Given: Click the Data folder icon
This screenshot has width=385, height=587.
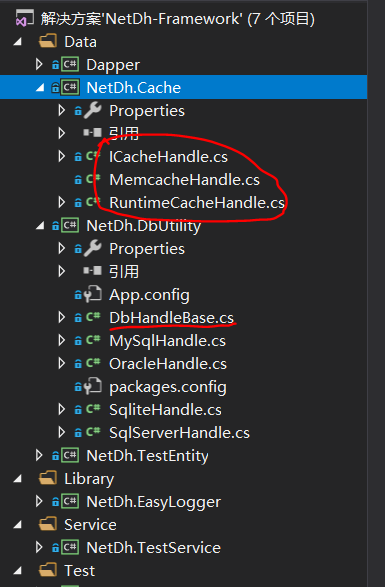Looking at the screenshot, I should (48, 42).
